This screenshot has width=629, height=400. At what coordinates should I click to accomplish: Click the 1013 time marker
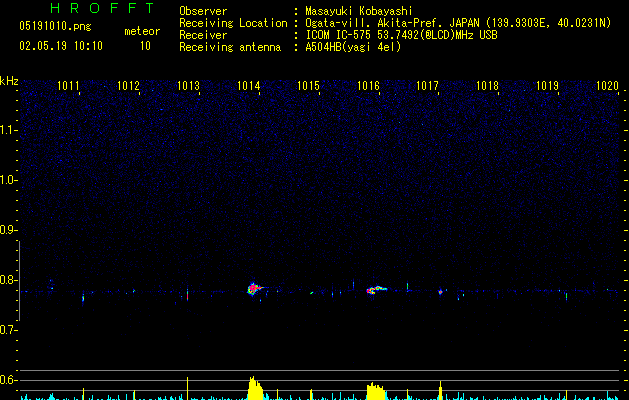[x=189, y=86]
